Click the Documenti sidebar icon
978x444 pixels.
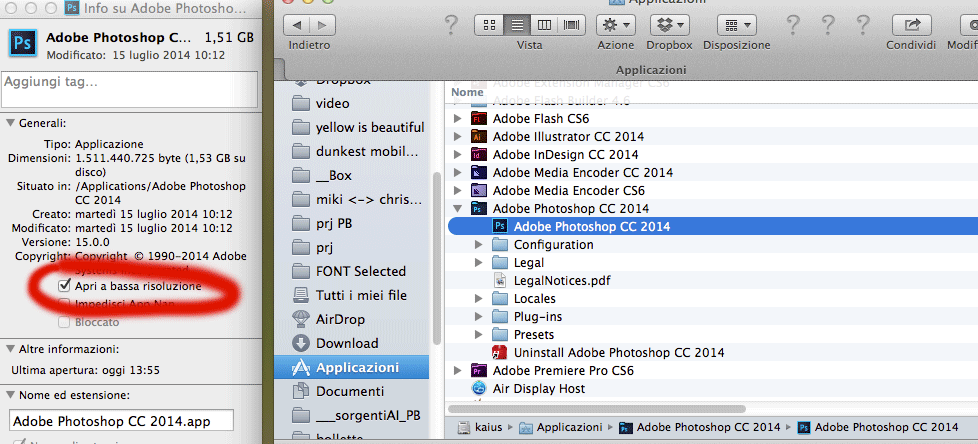(x=301, y=392)
